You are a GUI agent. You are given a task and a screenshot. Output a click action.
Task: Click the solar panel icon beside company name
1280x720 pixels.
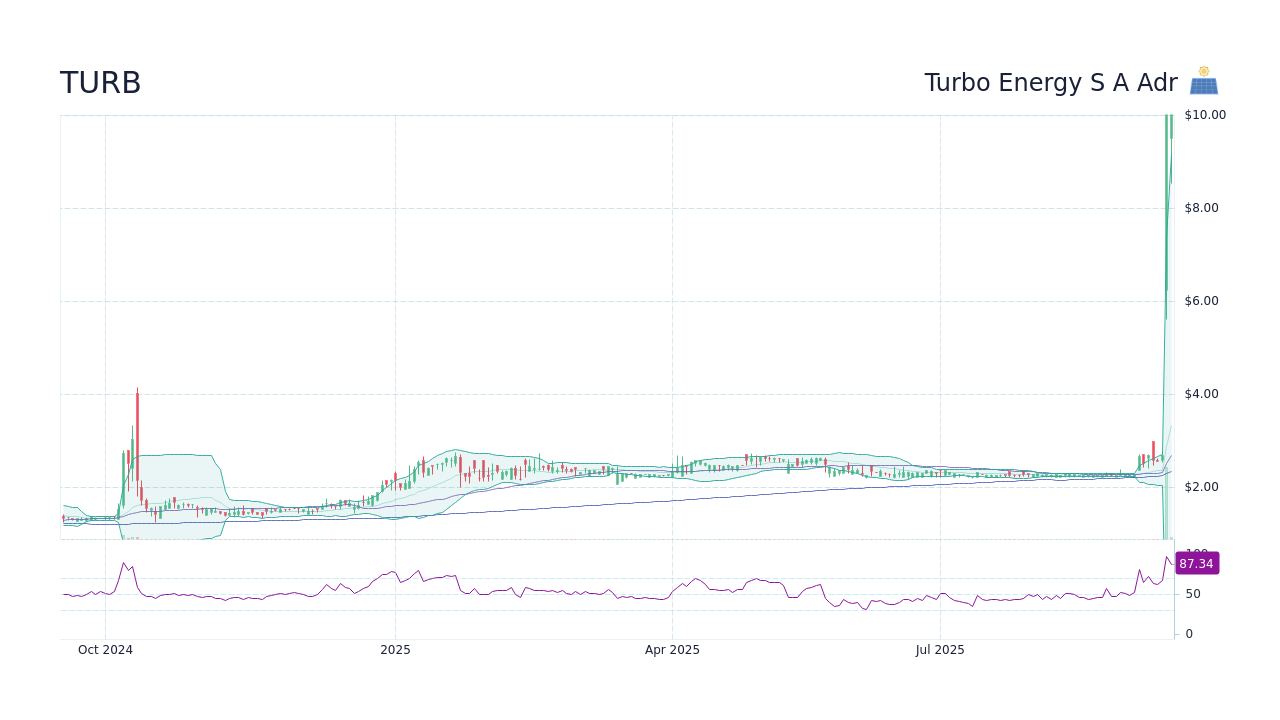point(1203,80)
